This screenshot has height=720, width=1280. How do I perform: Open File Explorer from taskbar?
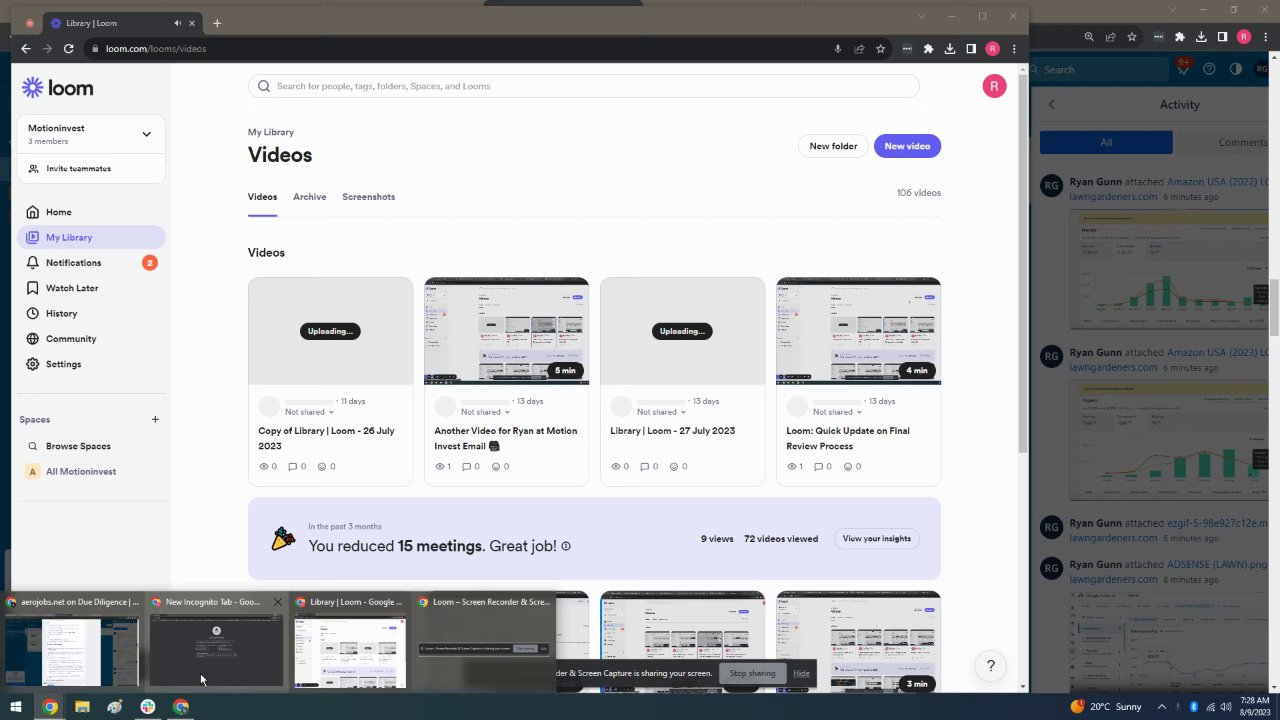[82, 707]
